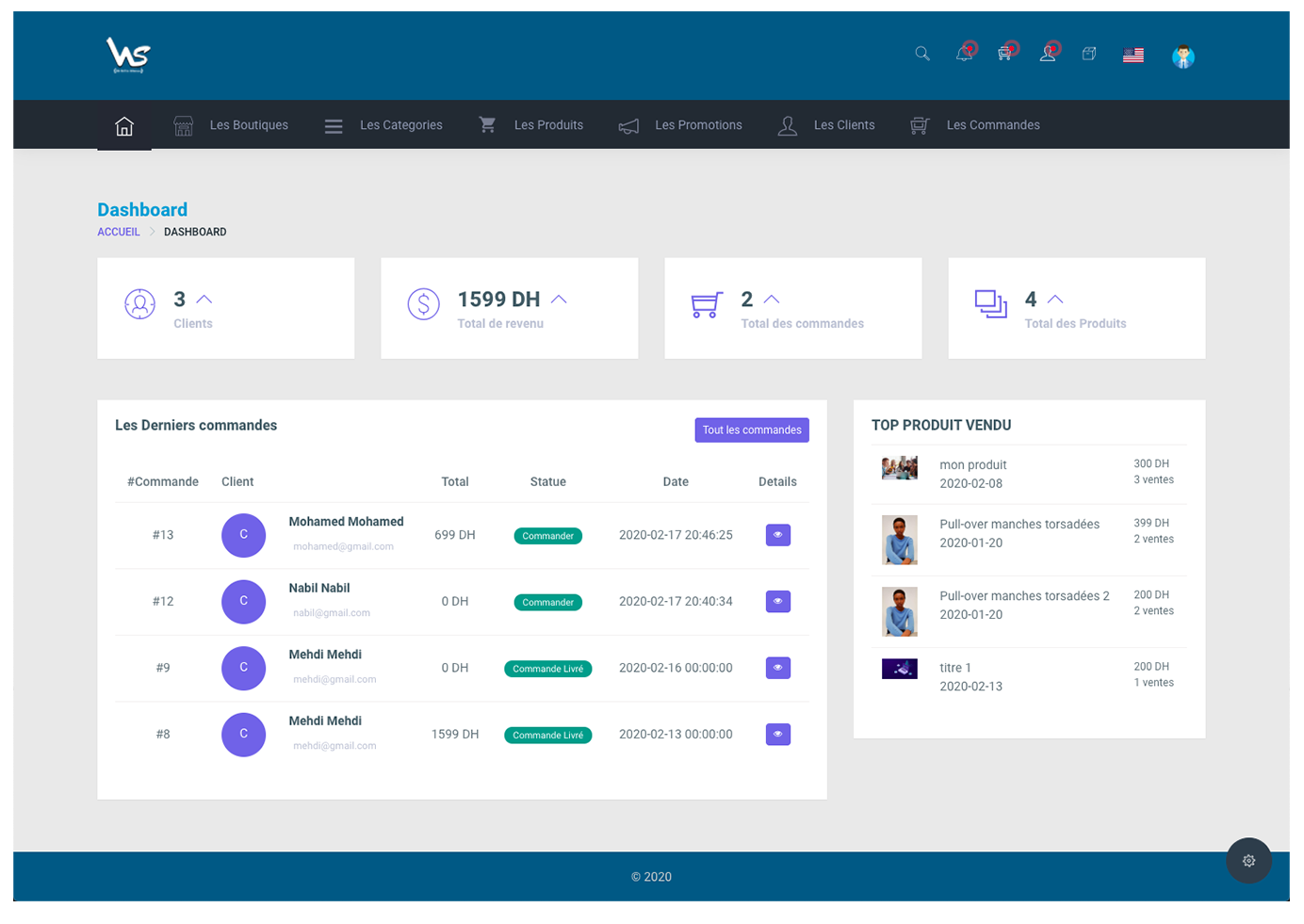Open Les Boutiques menu item
The height and width of the screenshot is (924, 1304).
coord(232,125)
